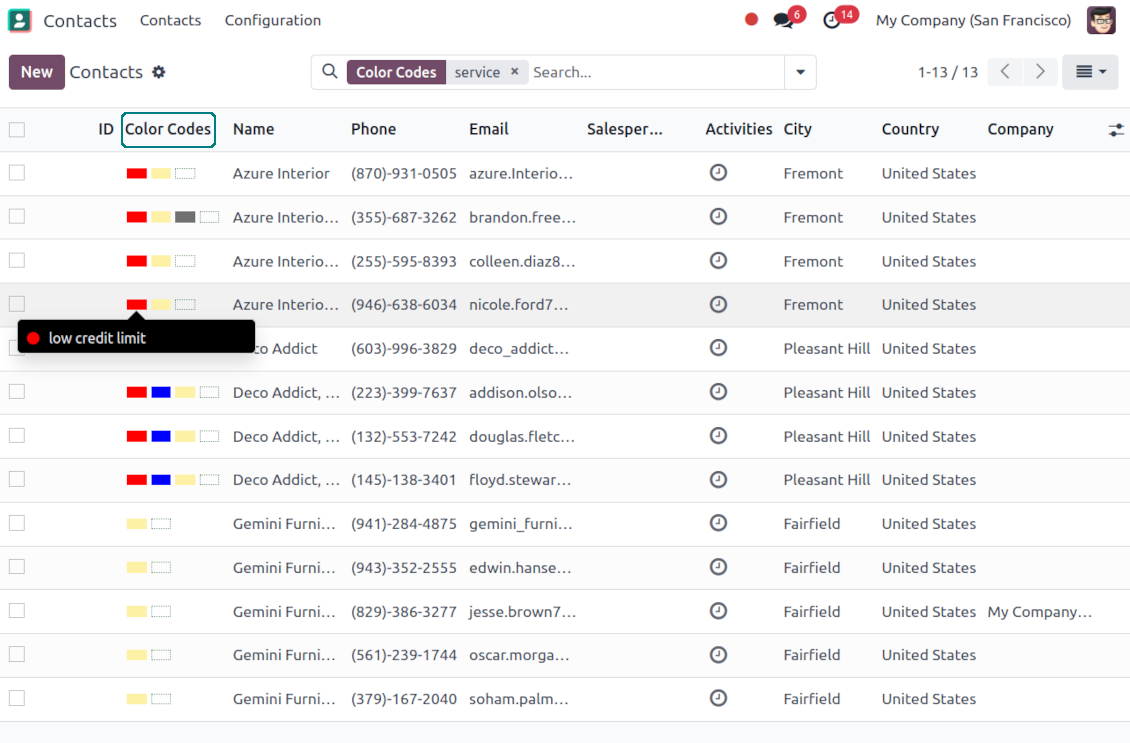Screen dimensions: 1130x743
Task: Toggle the select-all header checkbox
Action: 17,129
